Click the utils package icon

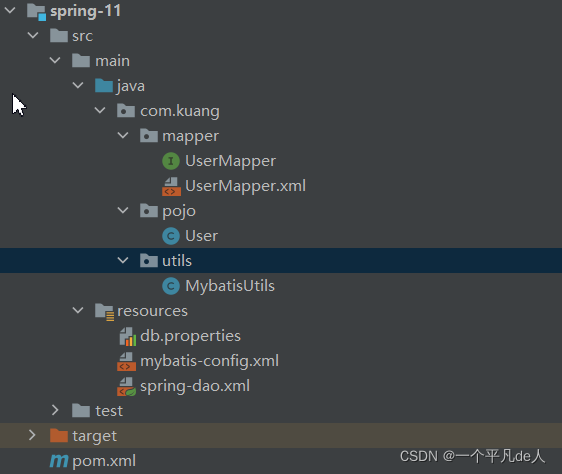149,261
